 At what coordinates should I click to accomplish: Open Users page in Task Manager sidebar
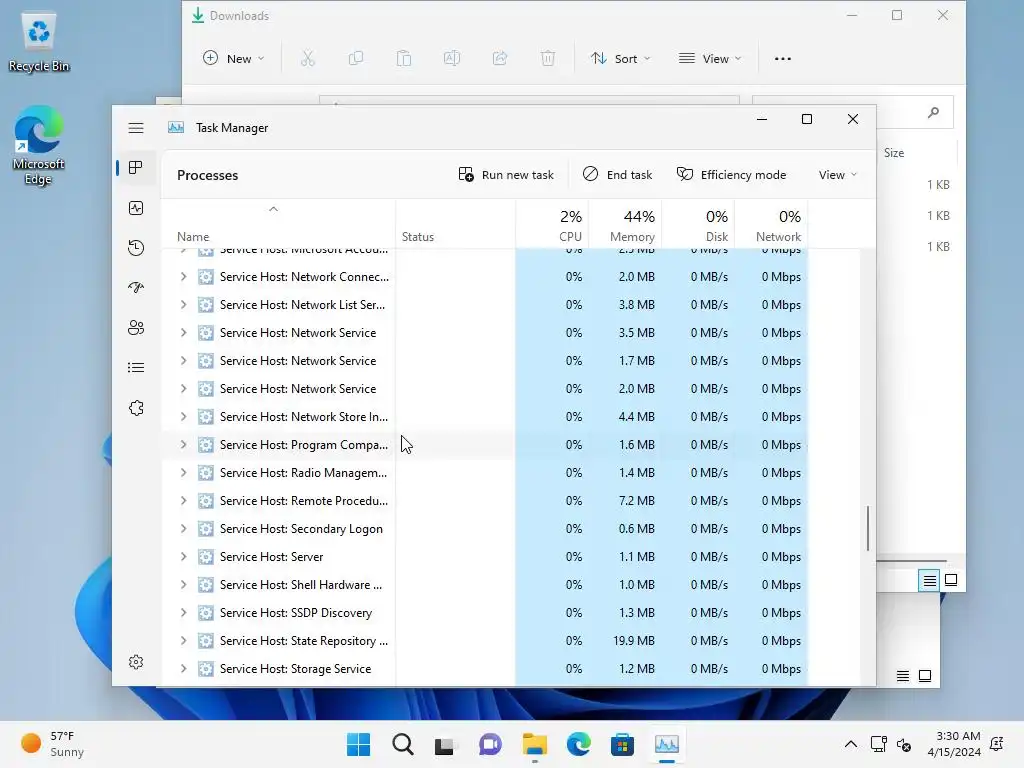click(x=136, y=328)
